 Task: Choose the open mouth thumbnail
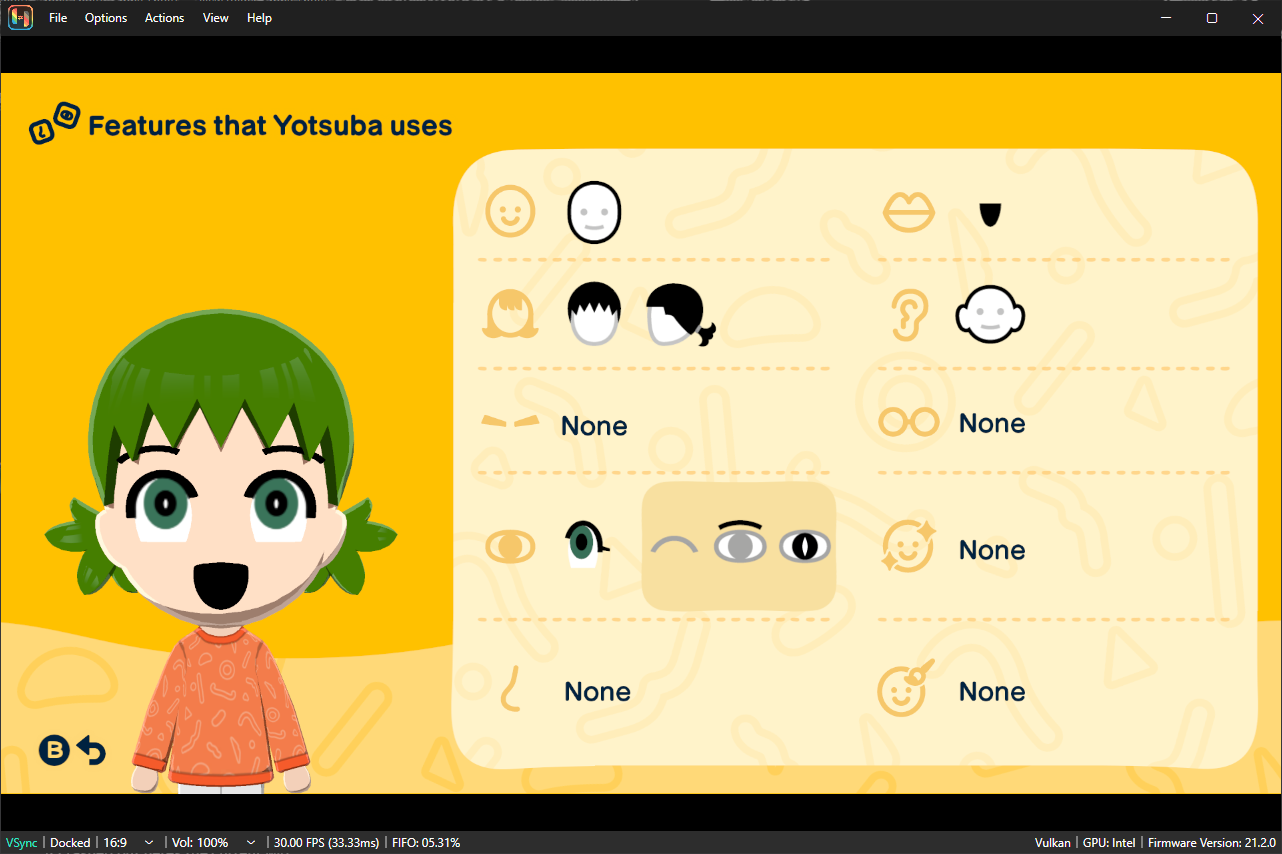click(990, 214)
